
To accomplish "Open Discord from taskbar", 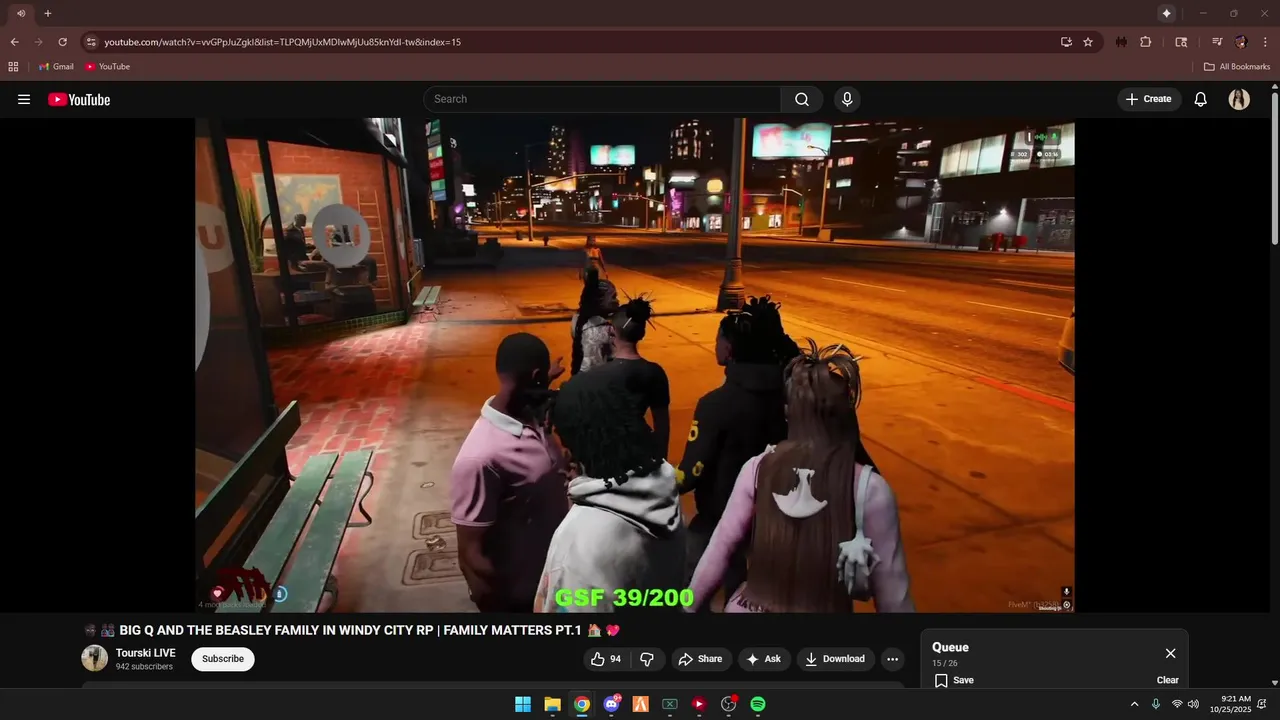I will point(611,704).
